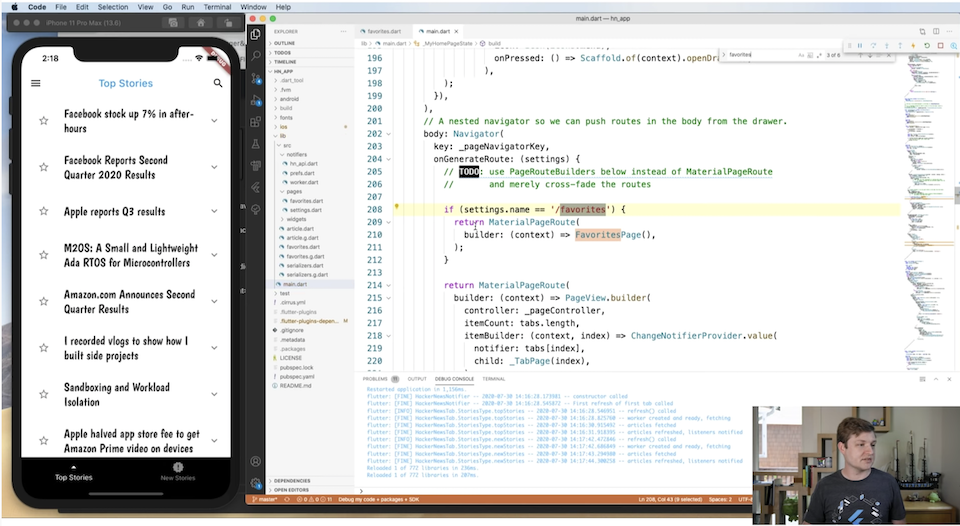960x526 pixels.
Task: Toggle Match Whole Word in find widget
Action: pos(810,55)
